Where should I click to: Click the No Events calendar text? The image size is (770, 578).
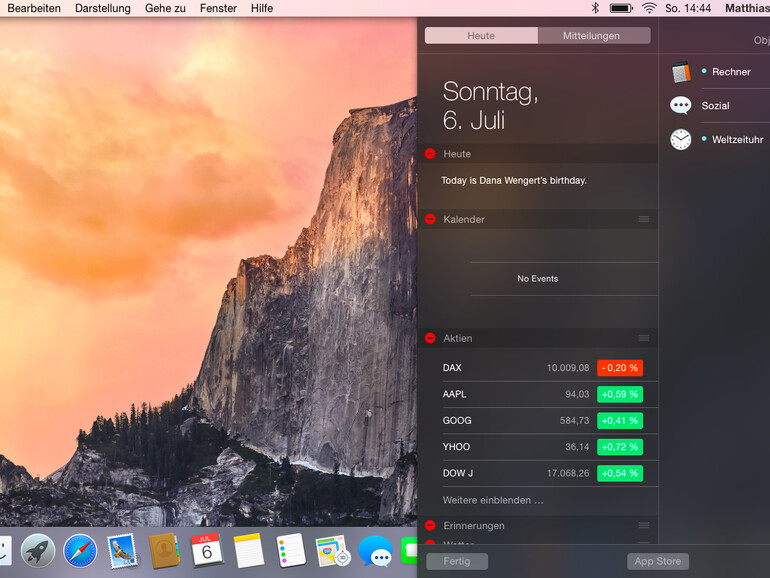[538, 278]
